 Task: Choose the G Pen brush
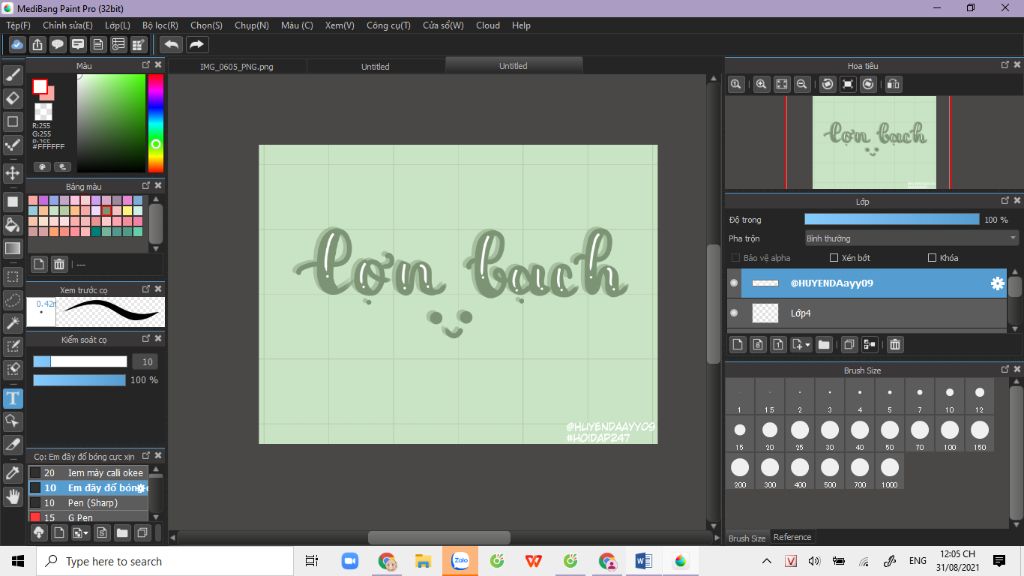88,517
